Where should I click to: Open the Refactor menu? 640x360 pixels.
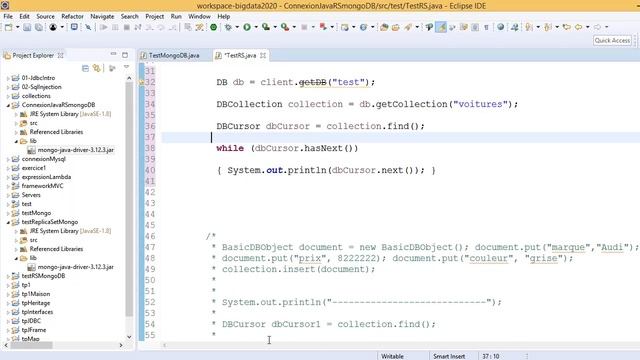coord(72,16)
